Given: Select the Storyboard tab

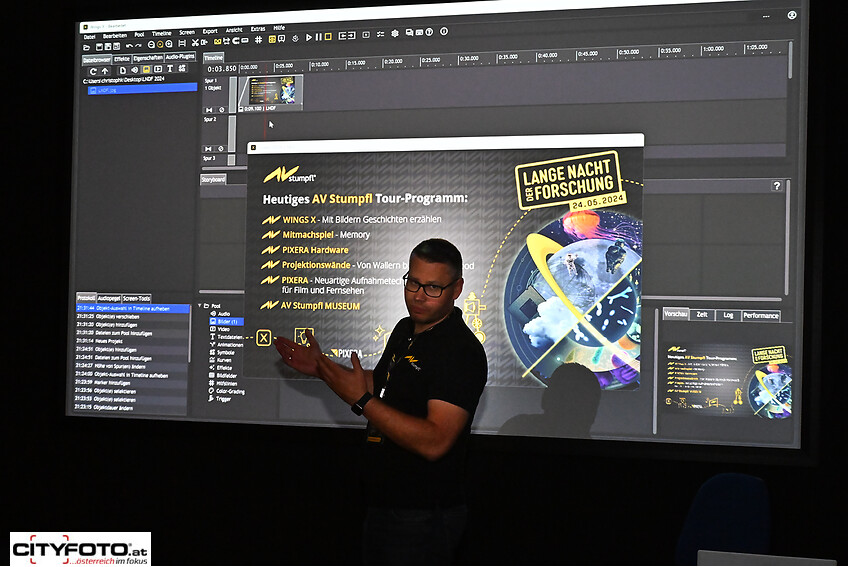Looking at the screenshot, I should [213, 180].
